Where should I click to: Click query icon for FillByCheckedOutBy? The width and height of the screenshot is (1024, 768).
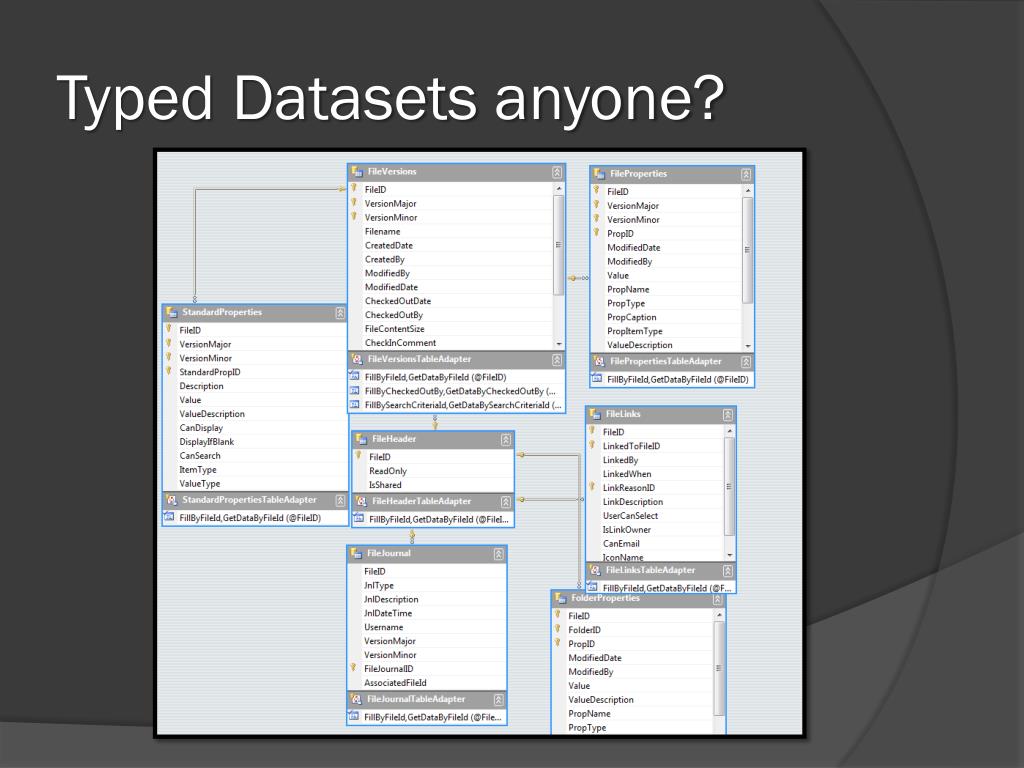point(355,391)
